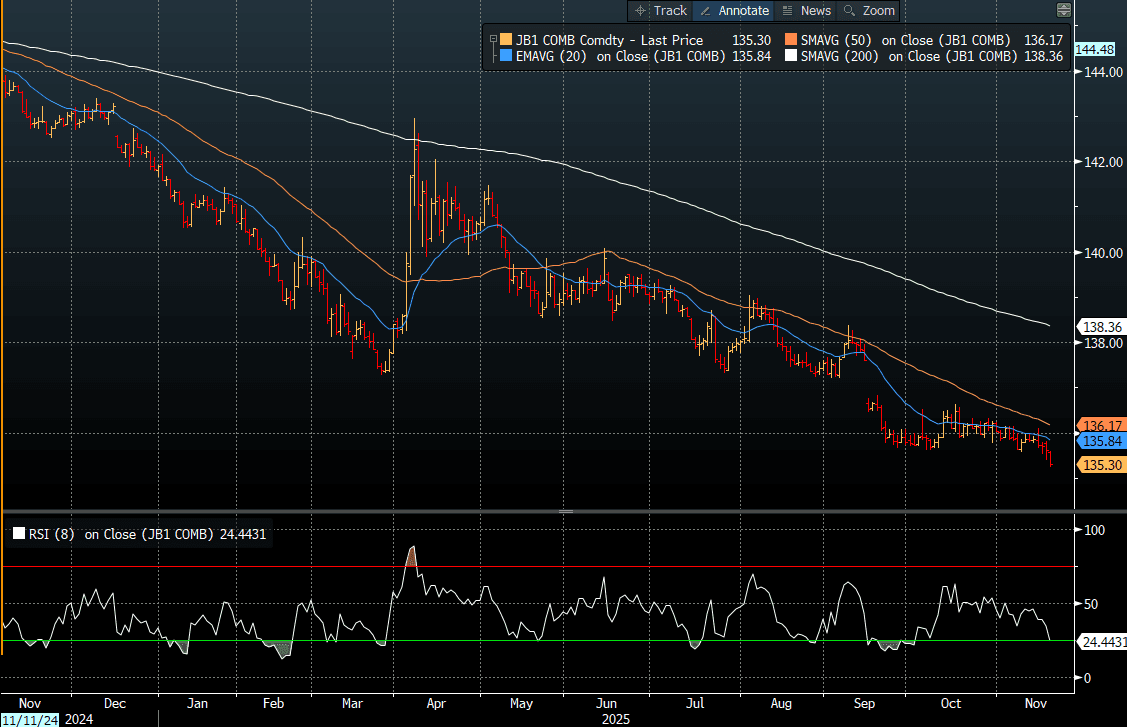Select the EMAVG (20) on Close legend label
The width and height of the screenshot is (1127, 727).
coord(620,57)
